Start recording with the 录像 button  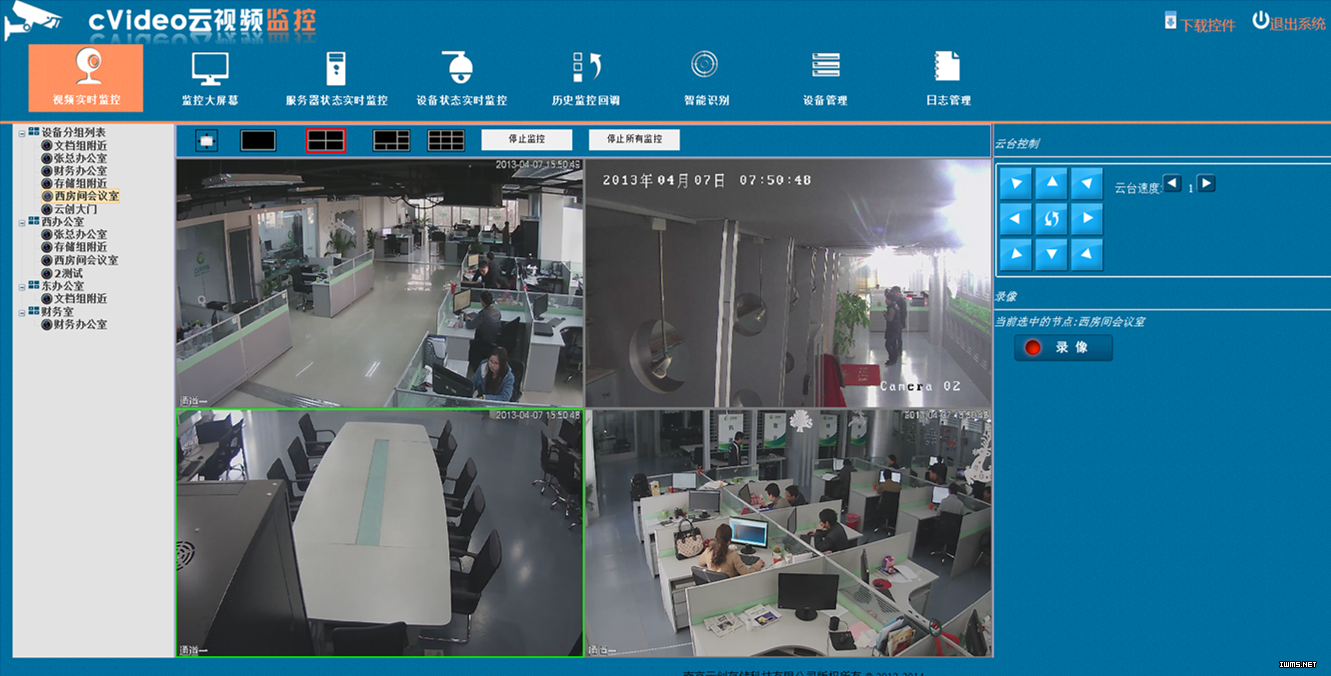coord(1063,348)
